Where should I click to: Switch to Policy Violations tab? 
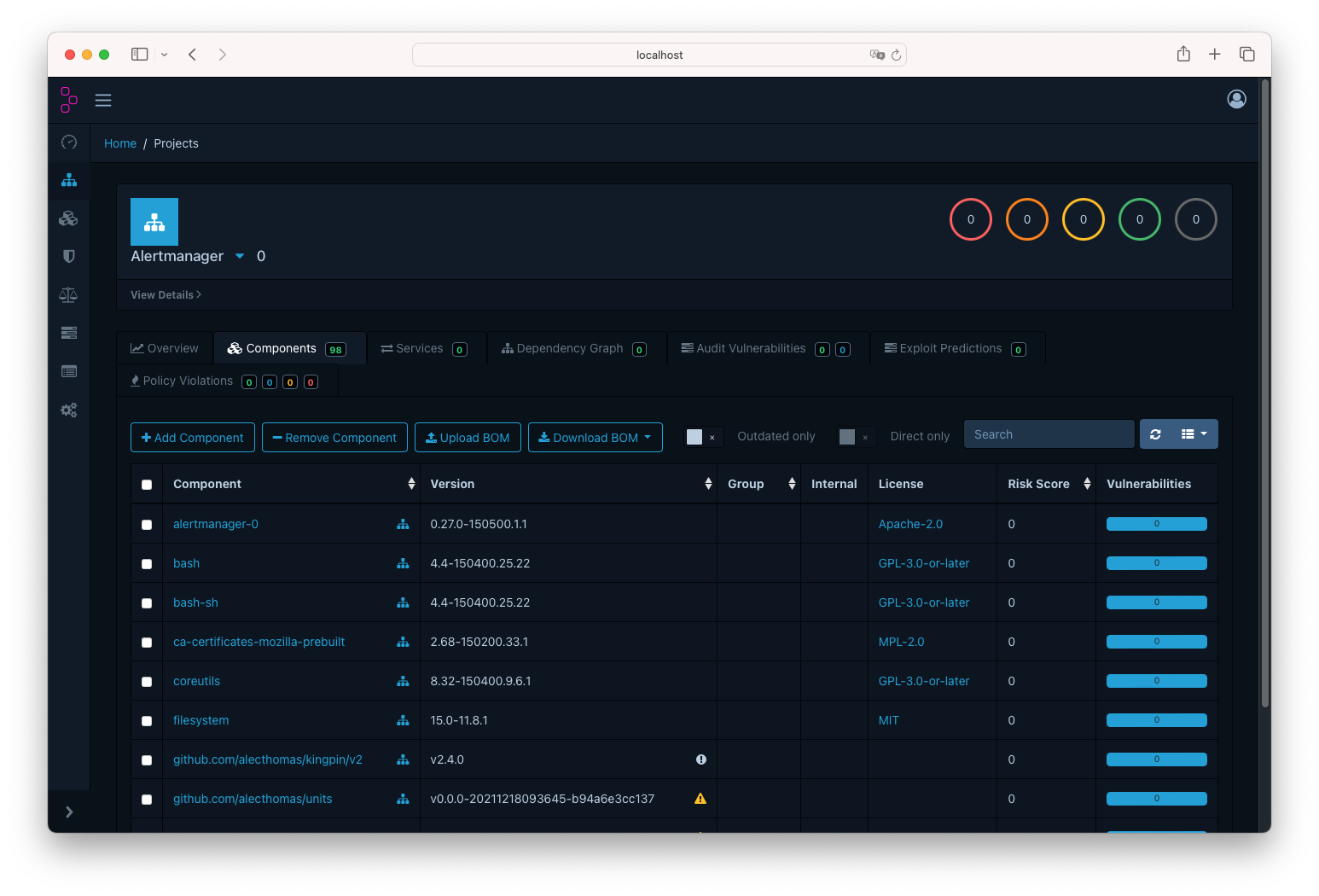point(225,381)
